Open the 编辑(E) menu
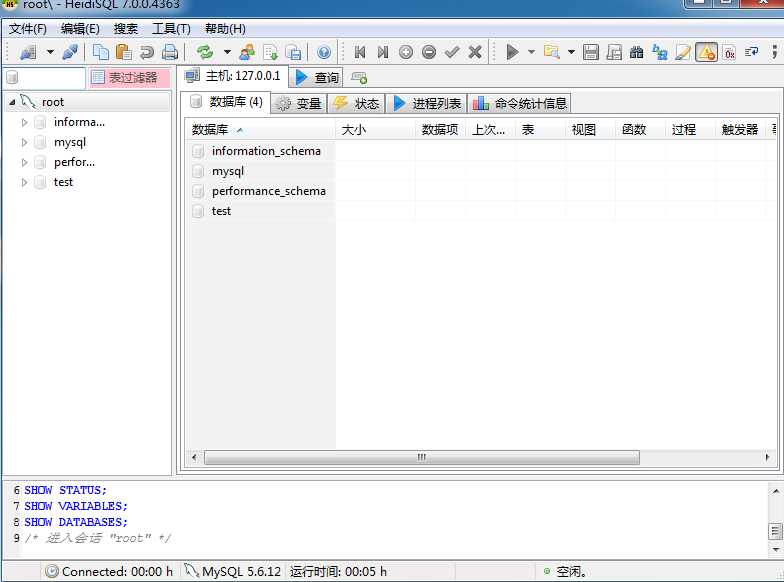 (80, 29)
